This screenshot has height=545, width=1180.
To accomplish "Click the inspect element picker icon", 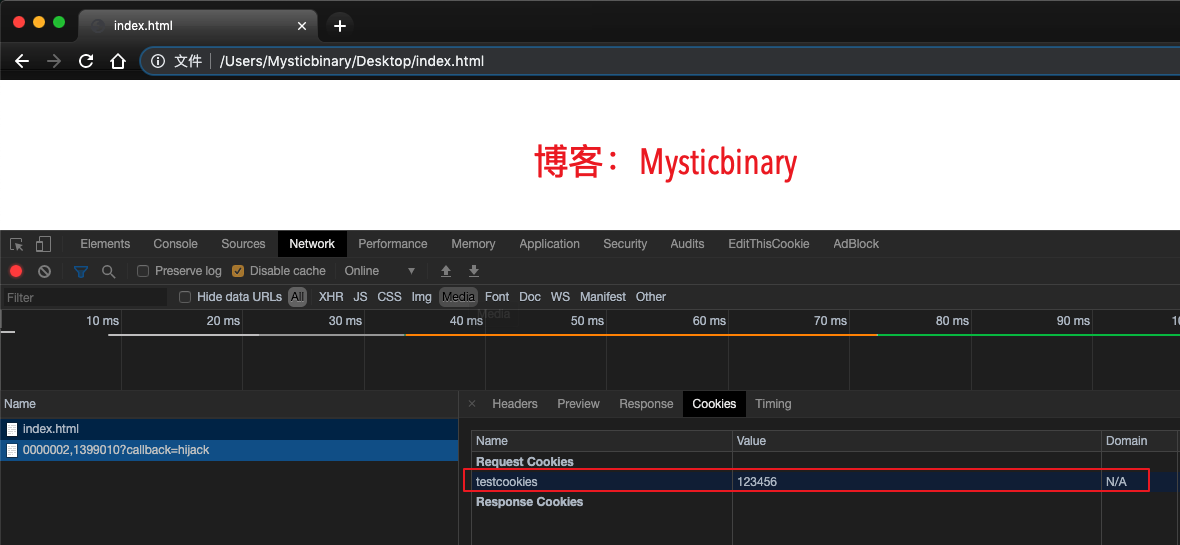I will click(17, 244).
